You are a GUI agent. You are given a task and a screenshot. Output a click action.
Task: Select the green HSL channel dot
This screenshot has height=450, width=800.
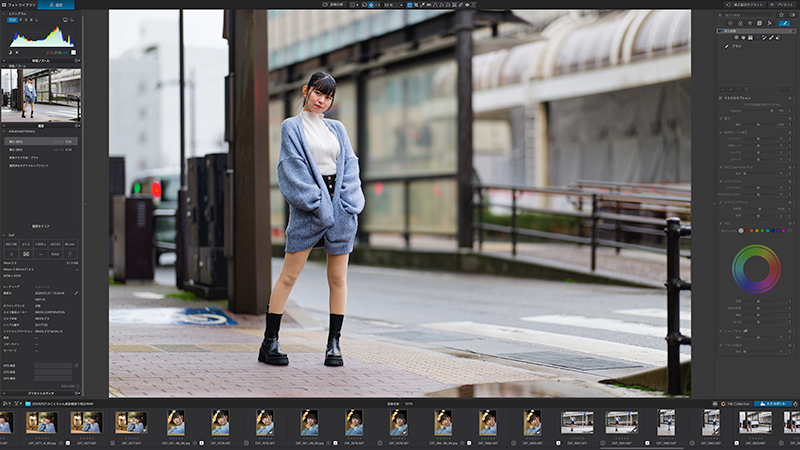[762, 231]
